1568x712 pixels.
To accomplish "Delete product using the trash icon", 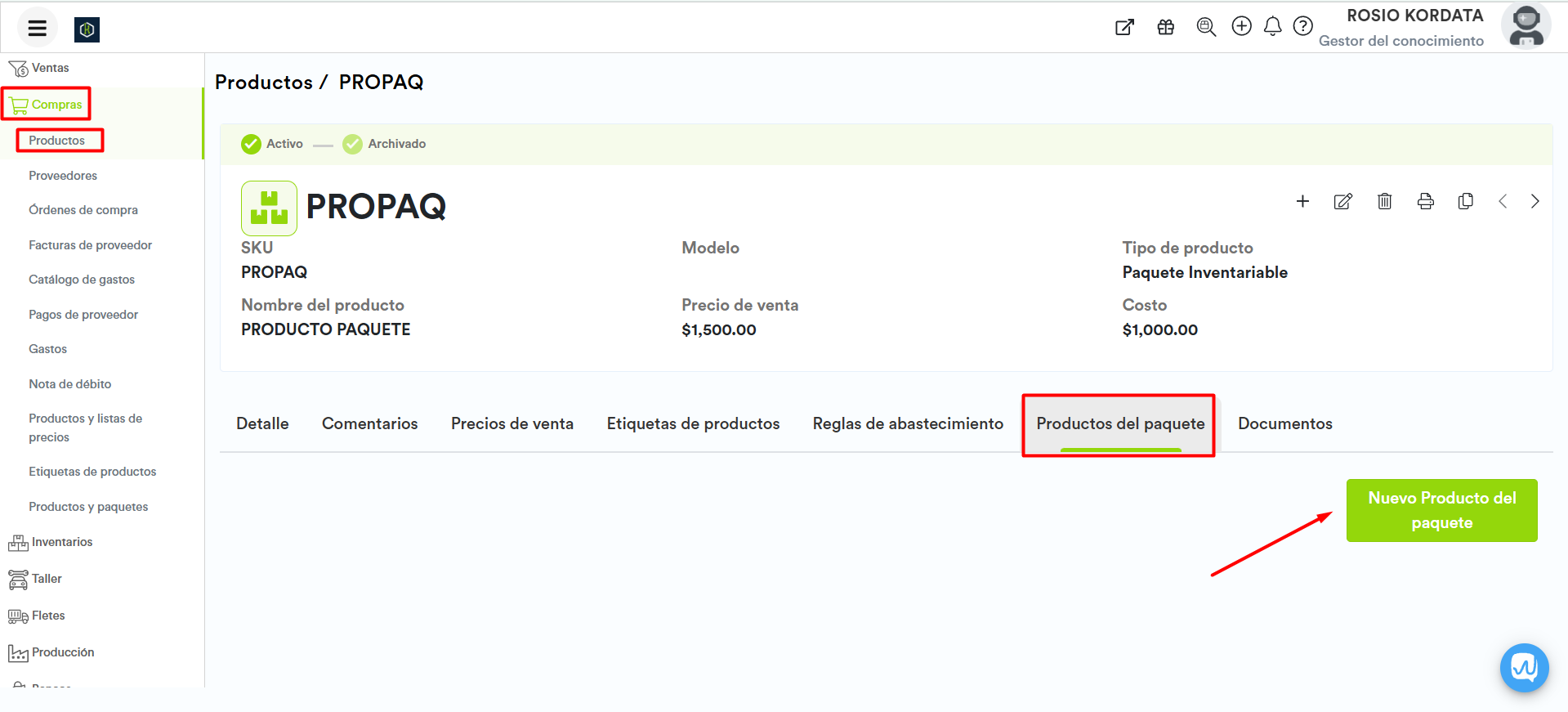I will click(x=1384, y=202).
